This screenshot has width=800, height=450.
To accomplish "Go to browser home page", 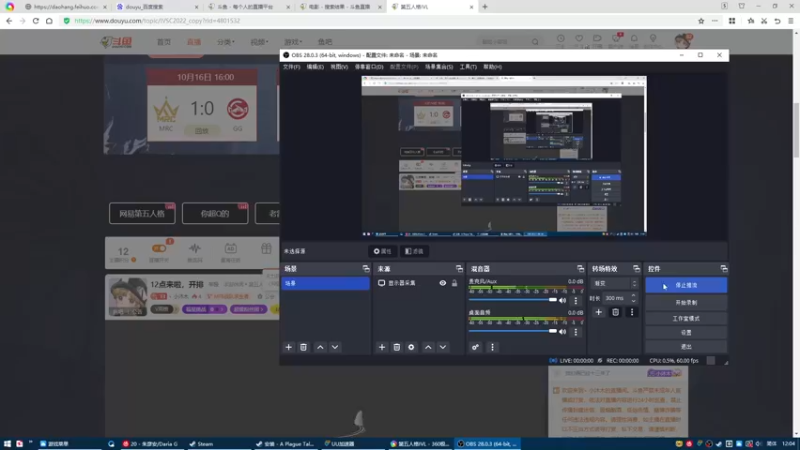I will pos(49,21).
